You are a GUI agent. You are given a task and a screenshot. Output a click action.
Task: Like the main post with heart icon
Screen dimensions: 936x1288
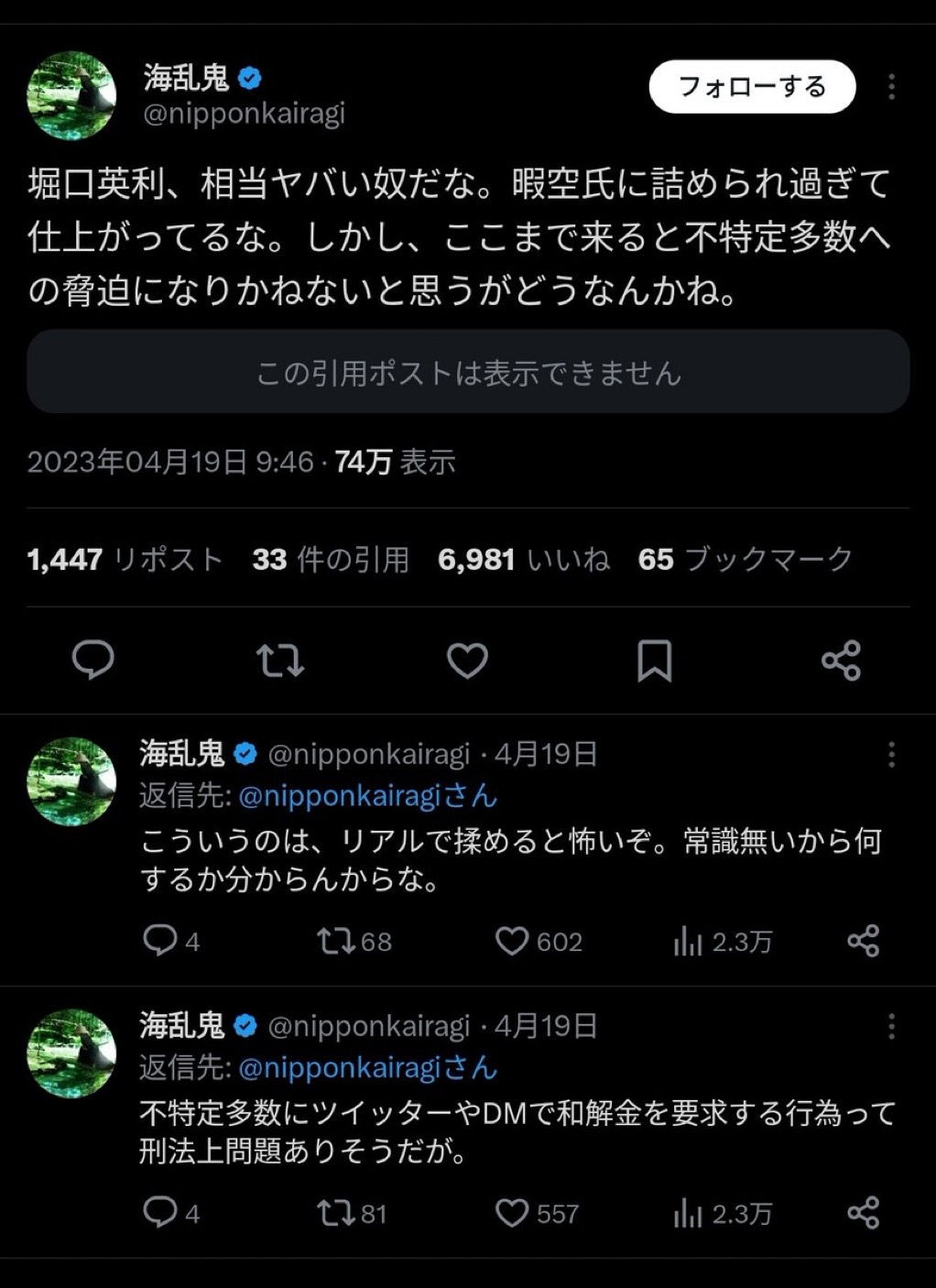point(467,660)
